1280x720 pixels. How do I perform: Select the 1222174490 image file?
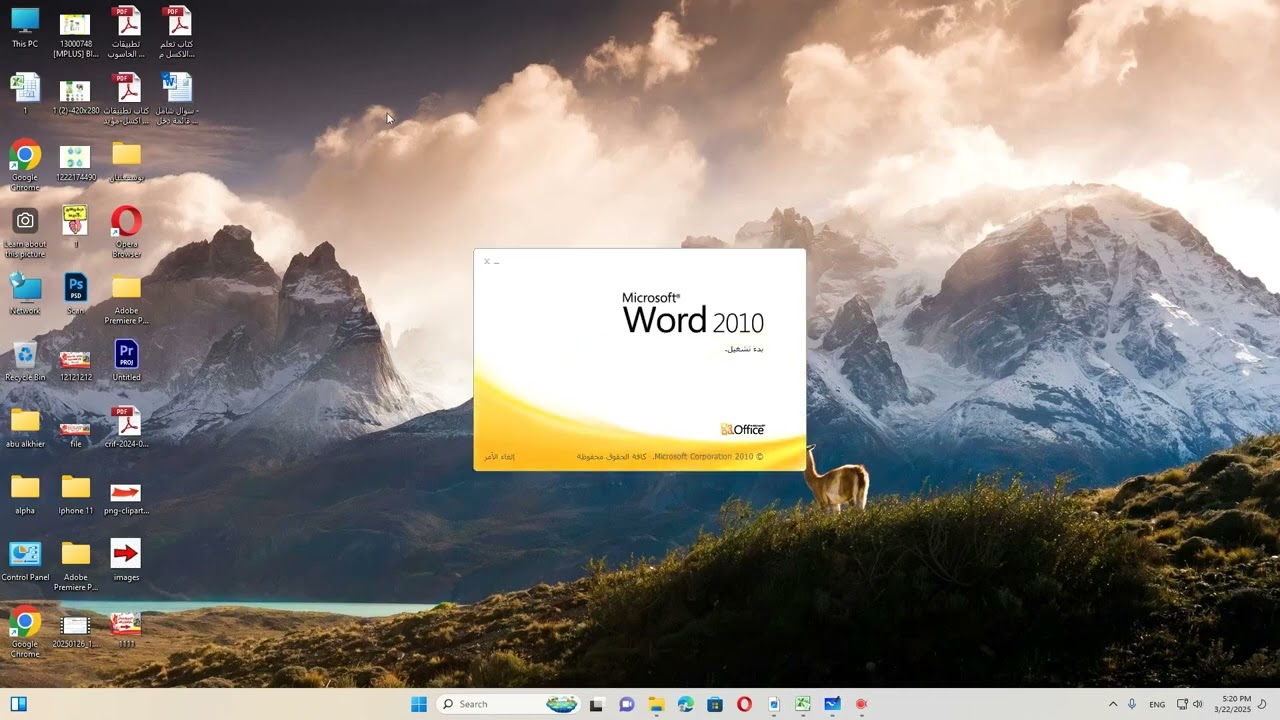(75, 161)
